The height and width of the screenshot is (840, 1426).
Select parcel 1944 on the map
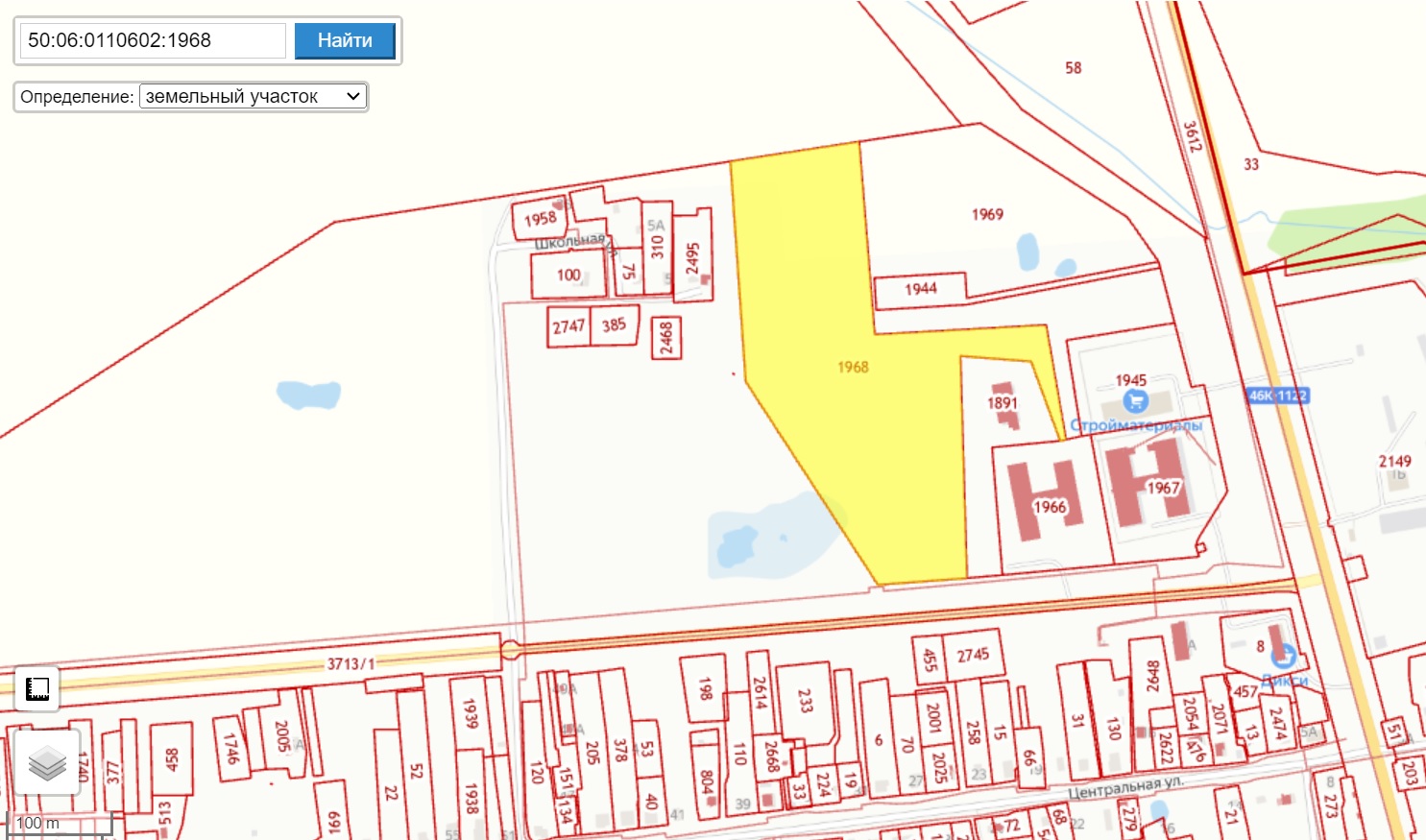tap(920, 289)
